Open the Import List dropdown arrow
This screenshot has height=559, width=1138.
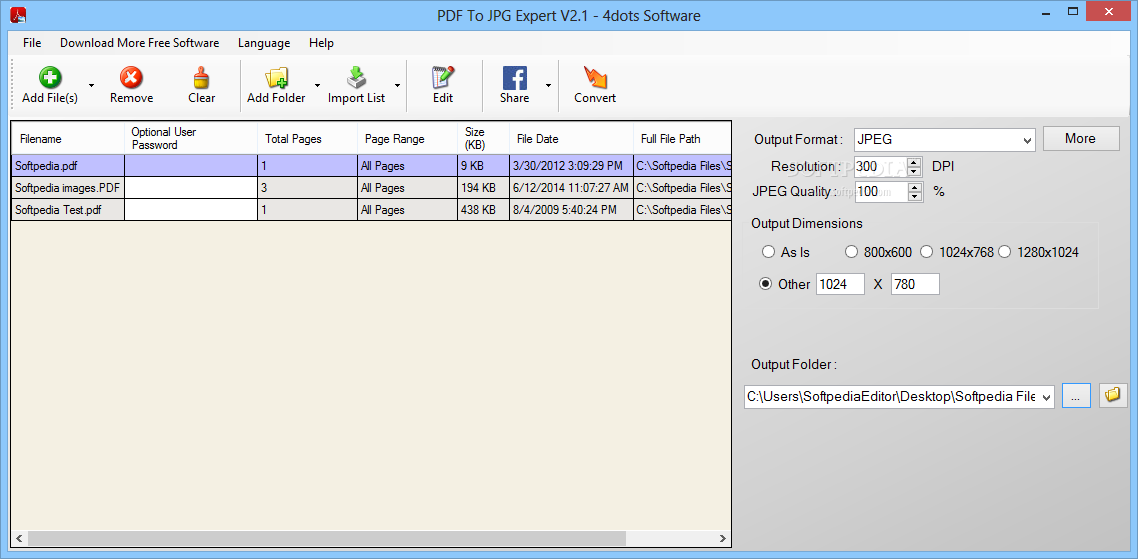tap(397, 85)
